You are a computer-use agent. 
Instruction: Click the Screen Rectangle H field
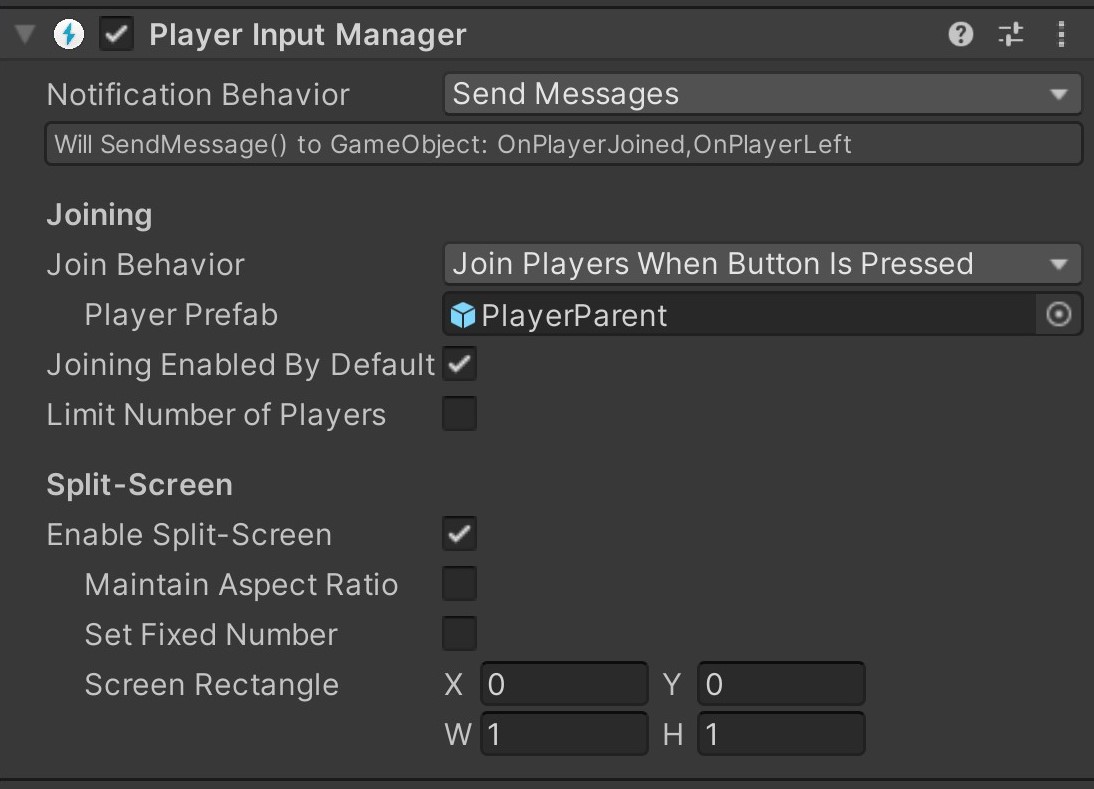pyautogui.click(x=781, y=734)
